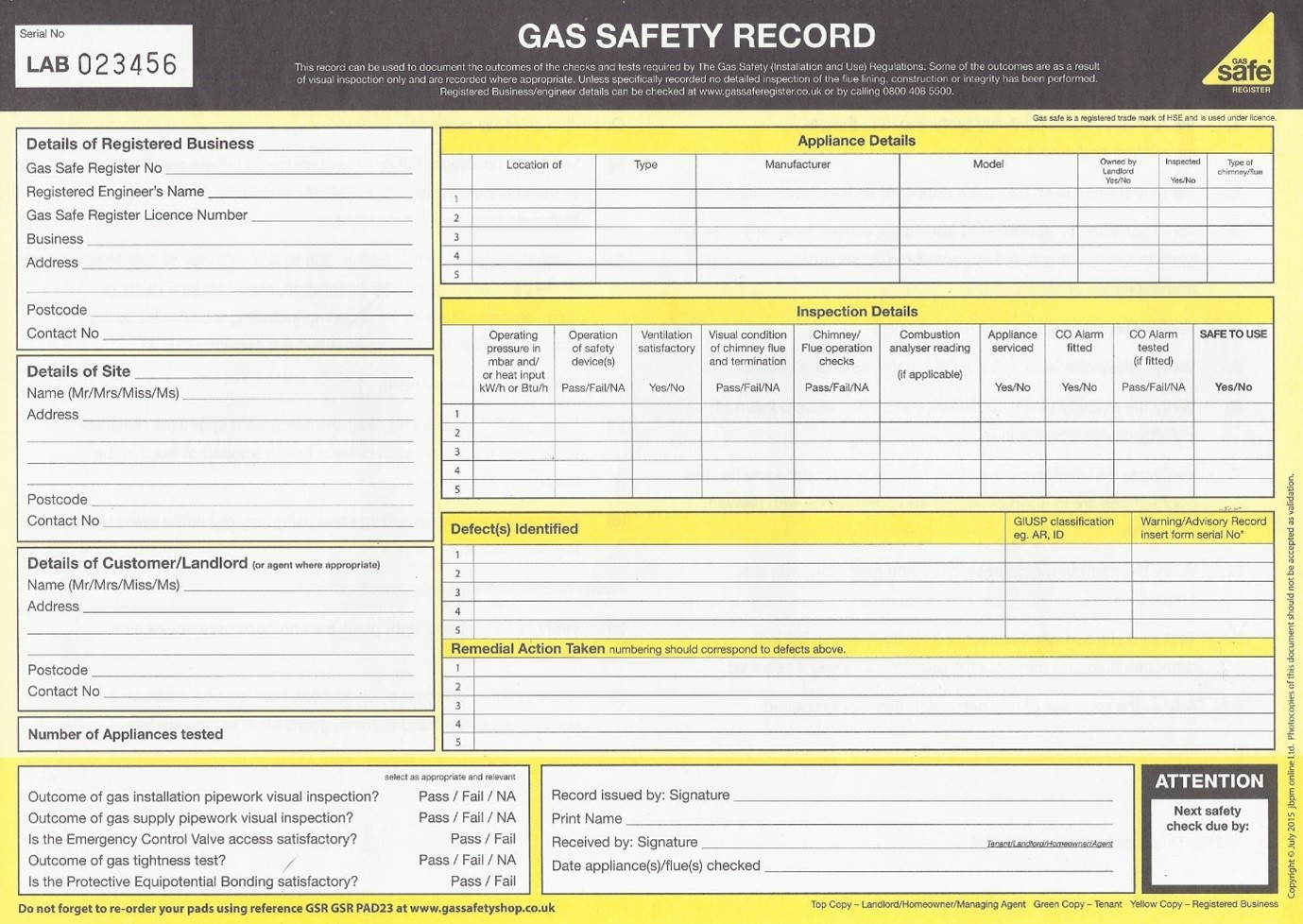Click the Next safety check due by box
1303x924 pixels.
1210,844
